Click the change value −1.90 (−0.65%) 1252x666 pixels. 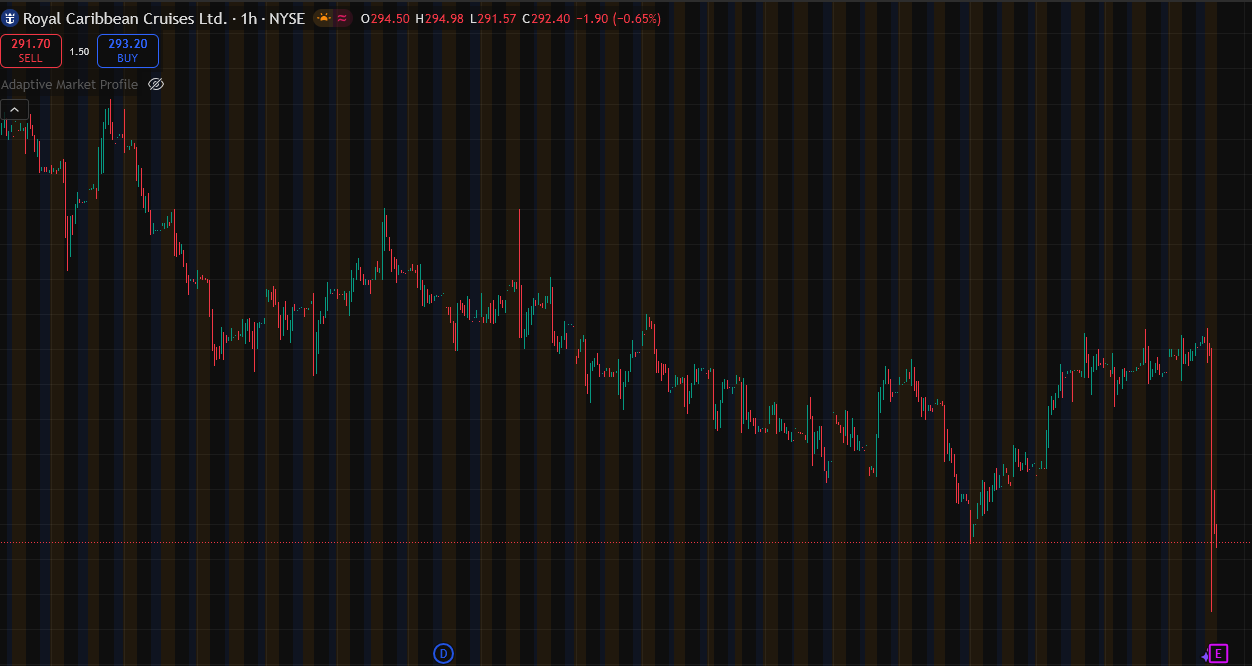coord(618,18)
